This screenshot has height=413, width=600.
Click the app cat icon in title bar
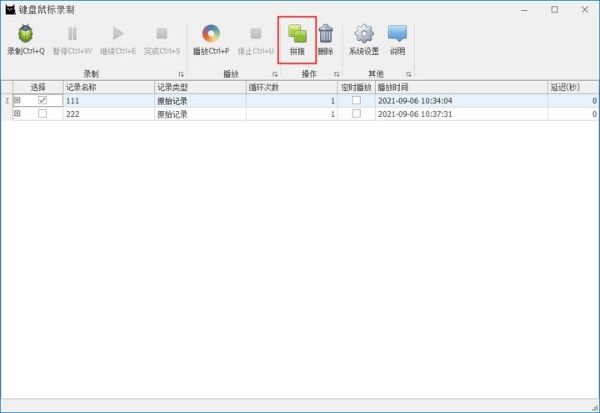click(x=10, y=10)
